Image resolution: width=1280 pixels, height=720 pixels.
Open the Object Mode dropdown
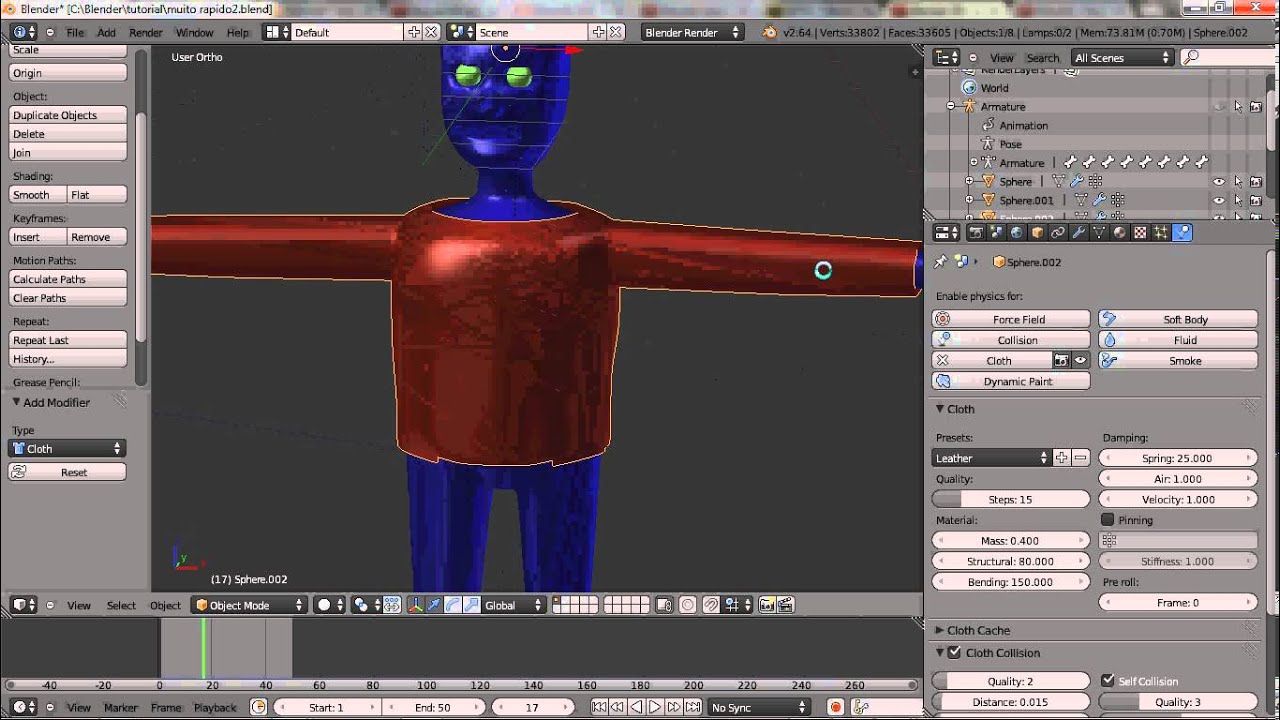(249, 605)
